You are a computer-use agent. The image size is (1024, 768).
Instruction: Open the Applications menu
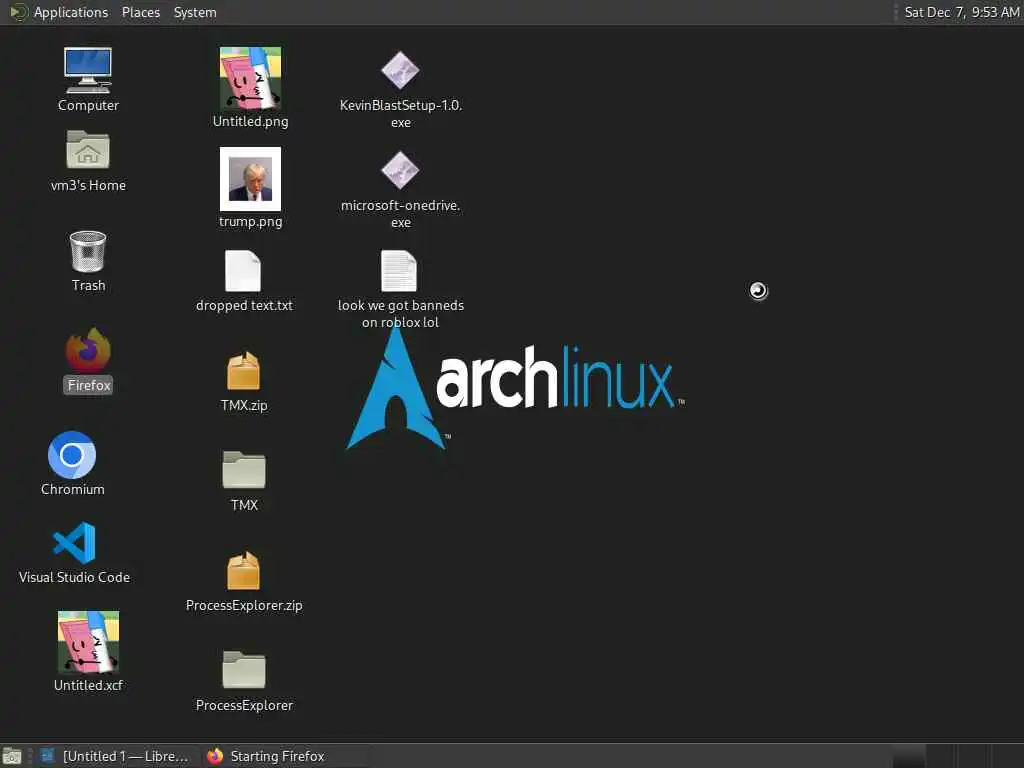(60, 12)
